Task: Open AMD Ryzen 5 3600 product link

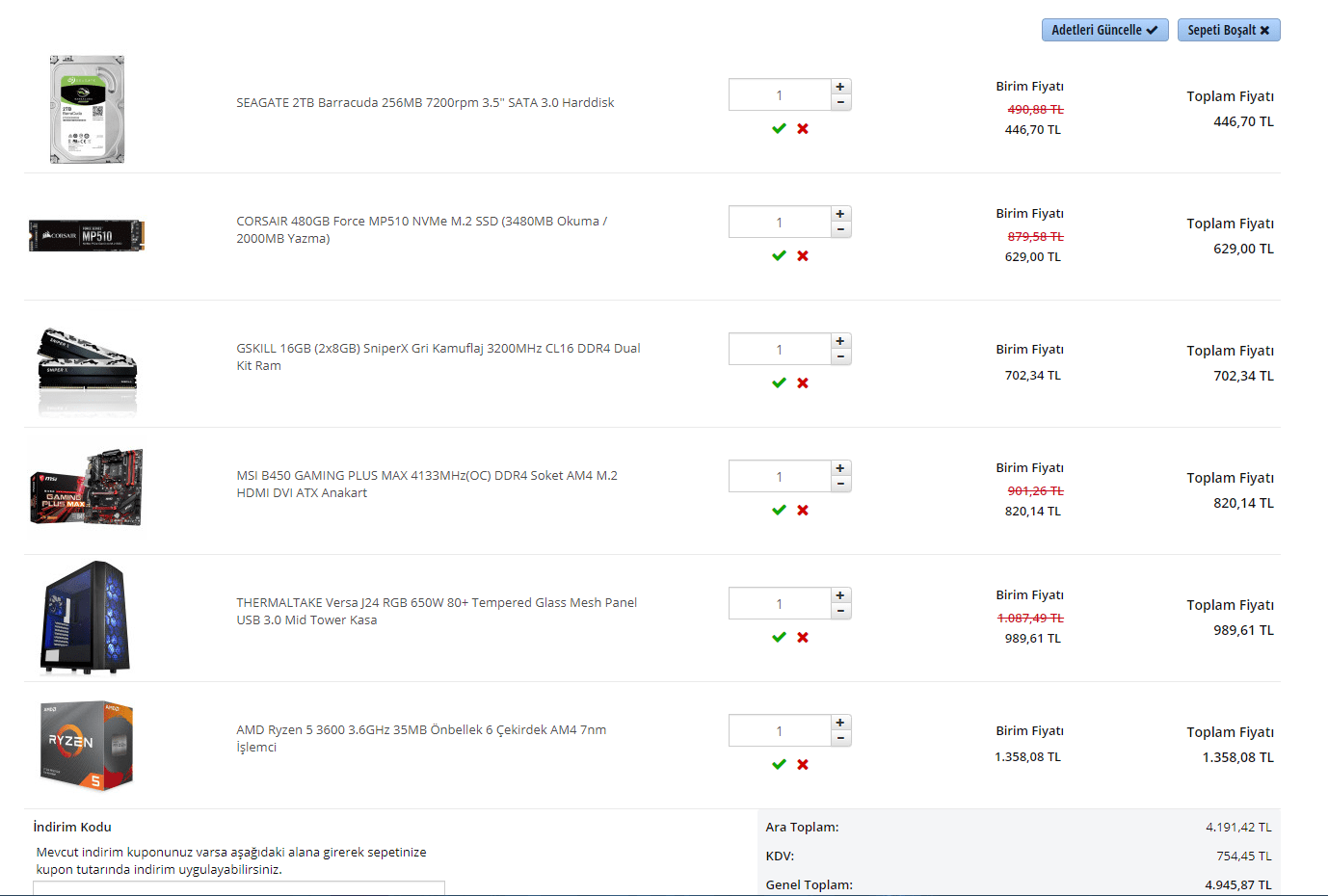Action: (421, 738)
